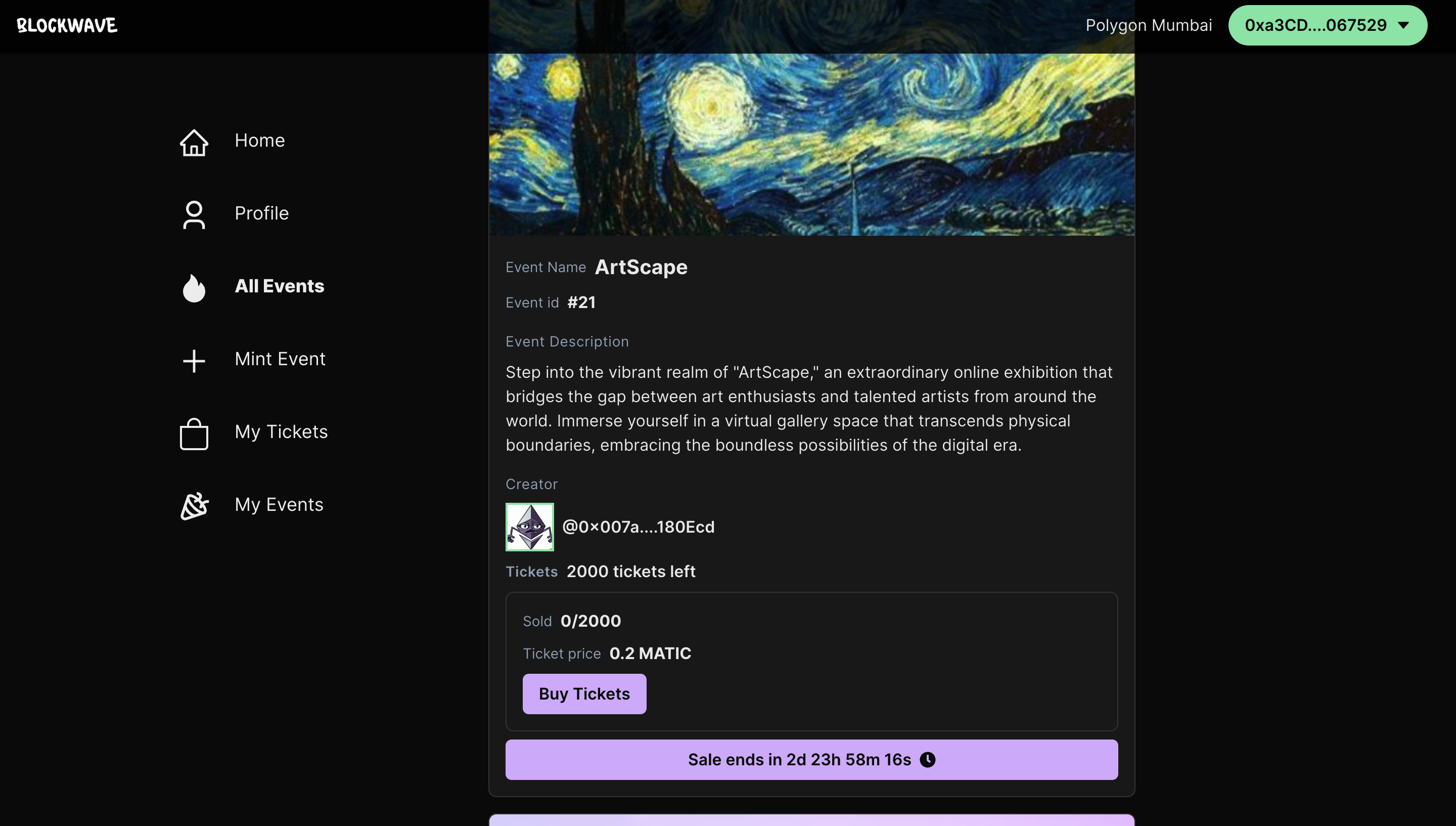The width and height of the screenshot is (1456, 826).
Task: Click the Mint Event plus icon
Action: 194,360
